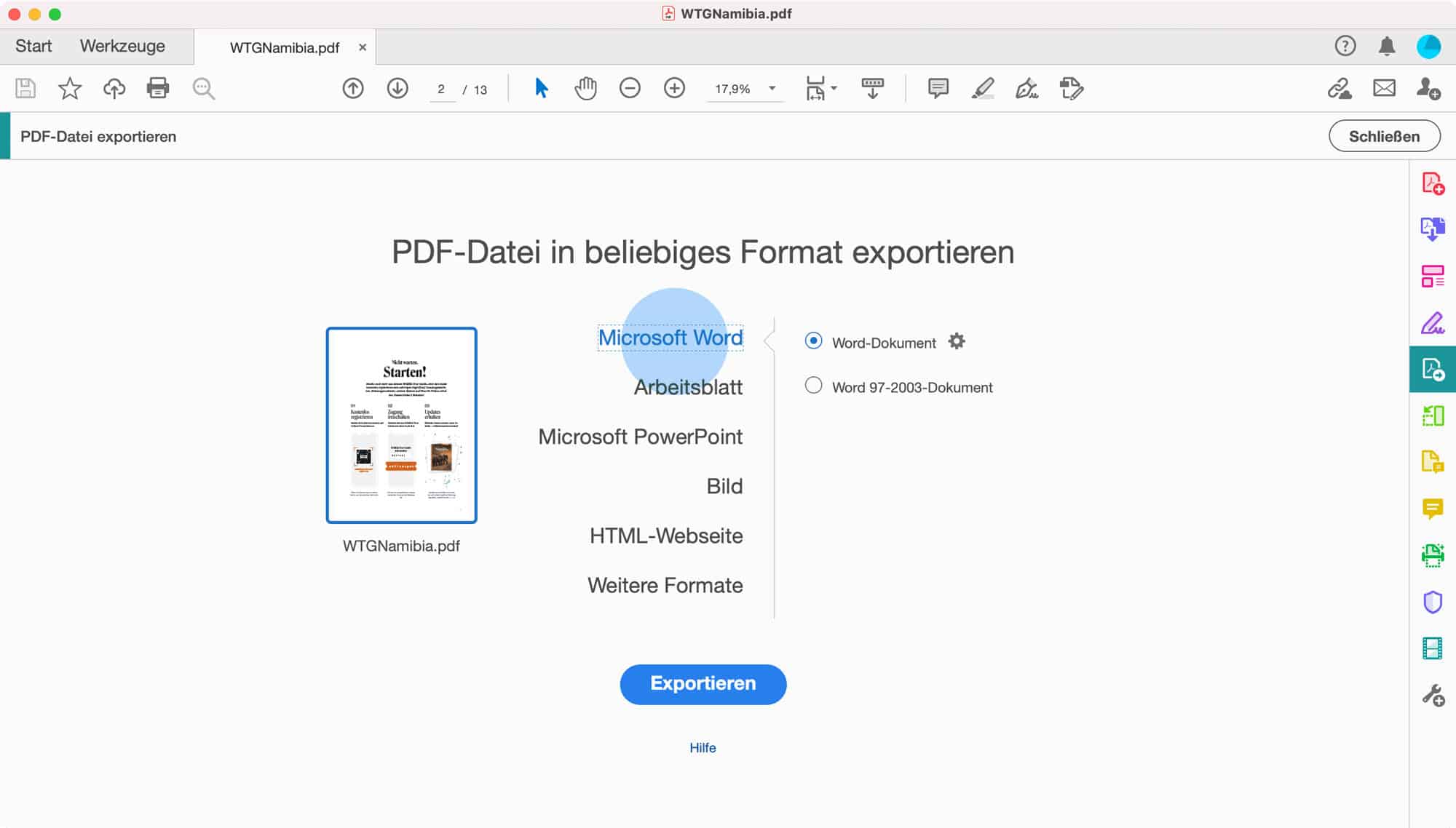Open Combine files tool in sidebar
Viewport: 1456px width, 828px height.
click(x=1433, y=229)
